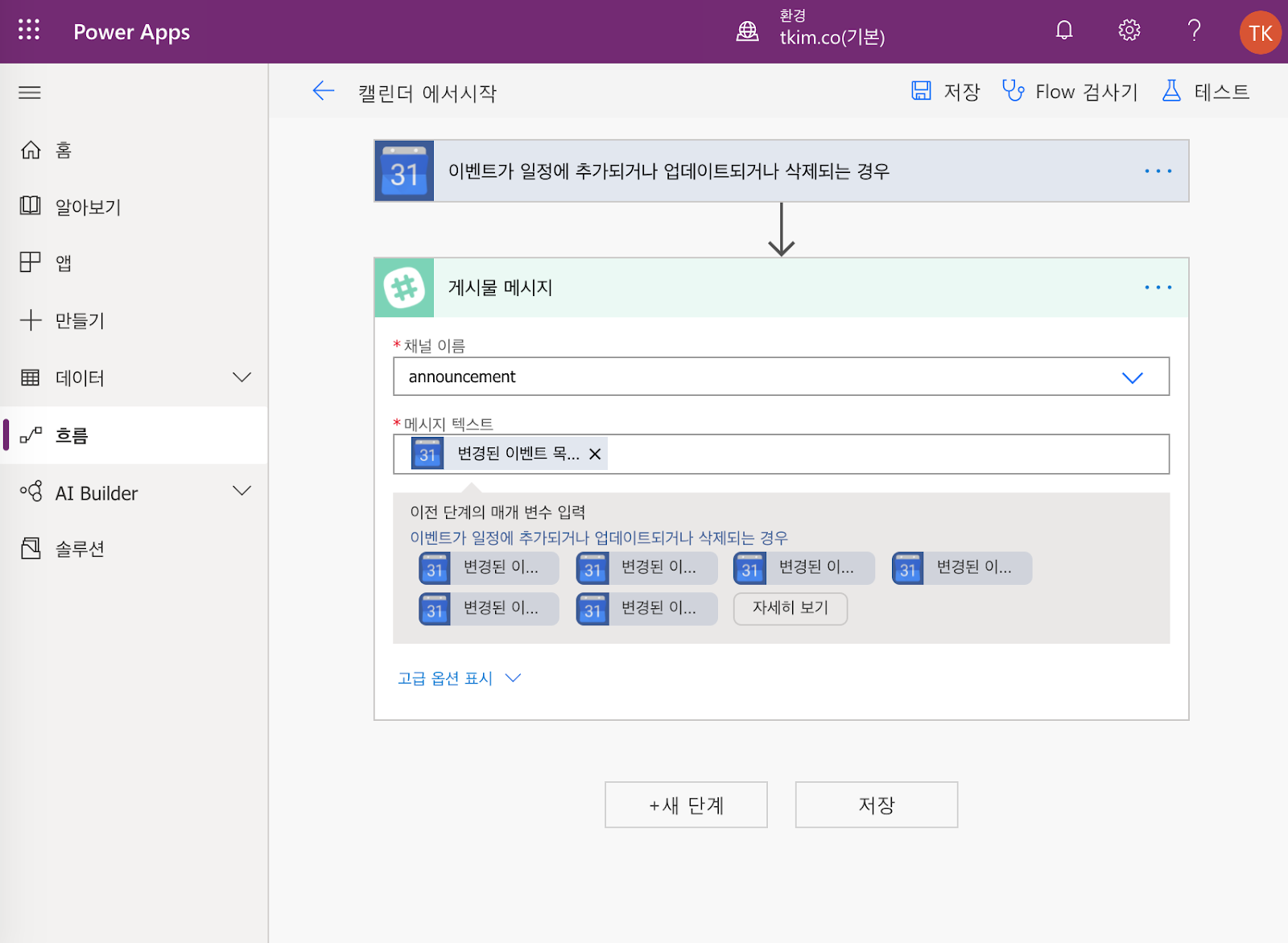The height and width of the screenshot is (943, 1288).
Task: Click the Slack 게시물 메시지 icon
Action: pos(404,287)
